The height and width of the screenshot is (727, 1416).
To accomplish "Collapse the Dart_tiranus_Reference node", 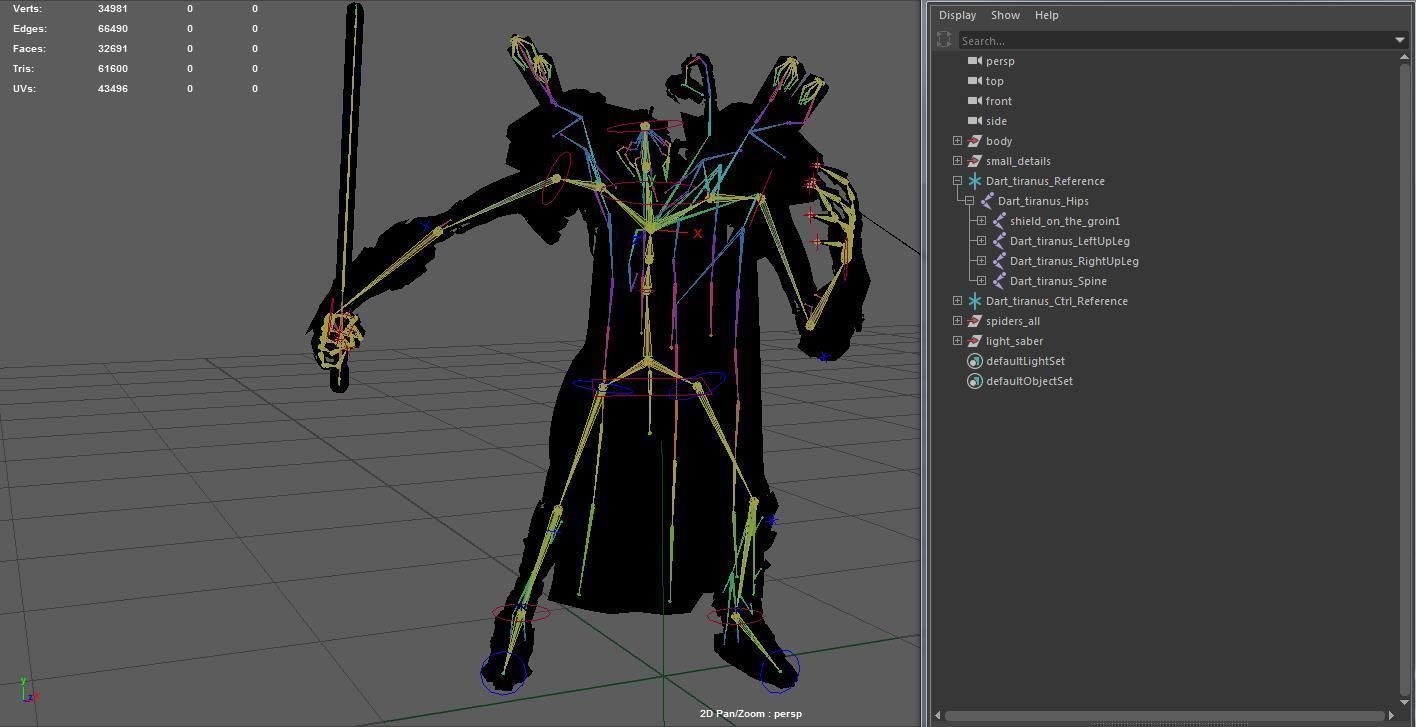I will click(957, 181).
